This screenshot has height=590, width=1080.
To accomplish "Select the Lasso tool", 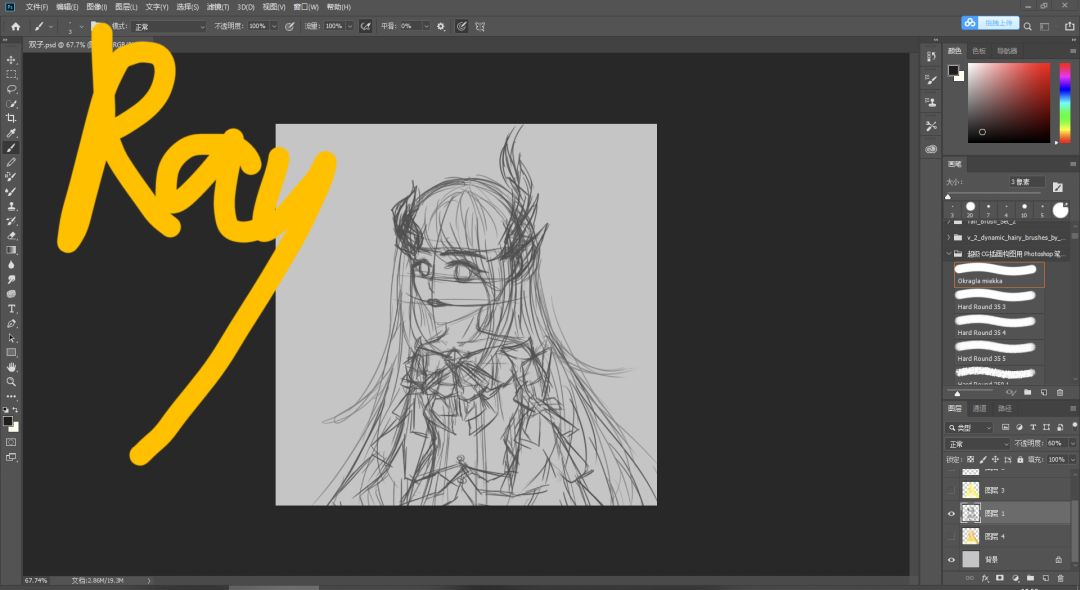I will click(x=11, y=89).
